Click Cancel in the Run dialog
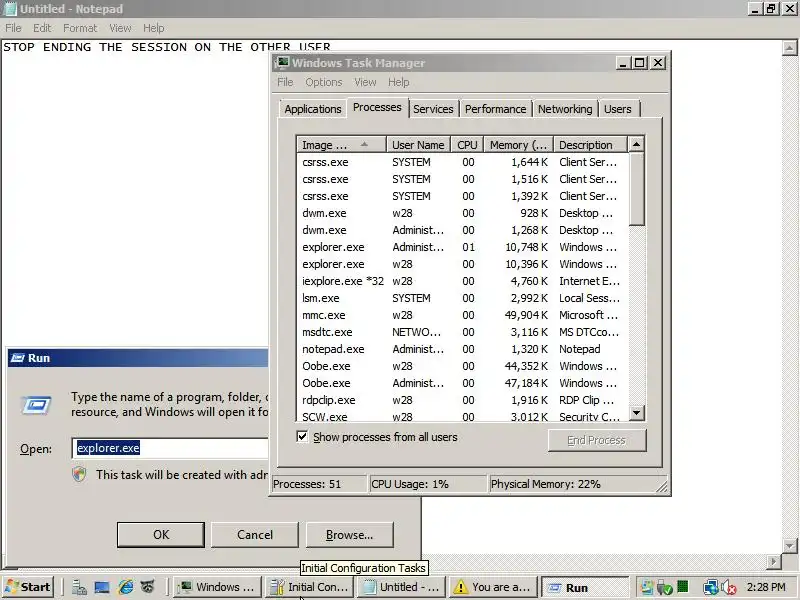 255,535
